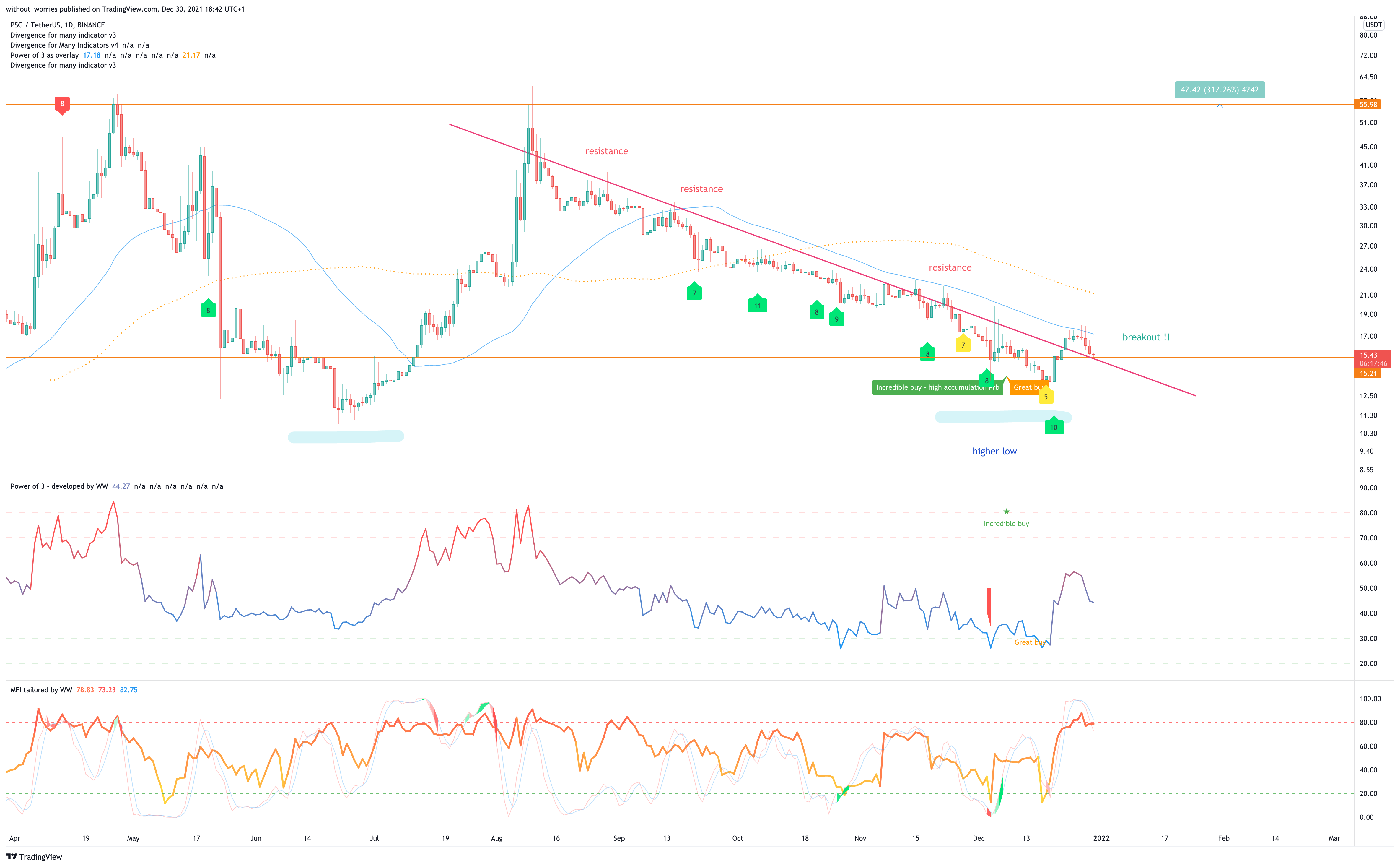Click the 24.00 price scale value
Viewport: 1400px width, 867px height.
pyautogui.click(x=1368, y=269)
